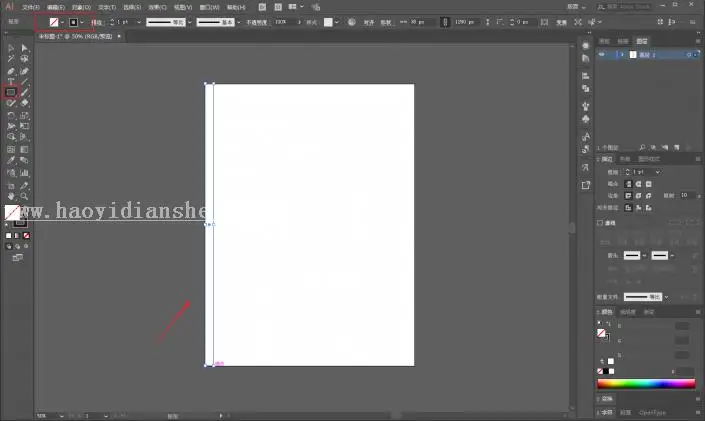This screenshot has width=705, height=421.
Task: Click the fill swatch in the toolbox
Action: [12, 212]
